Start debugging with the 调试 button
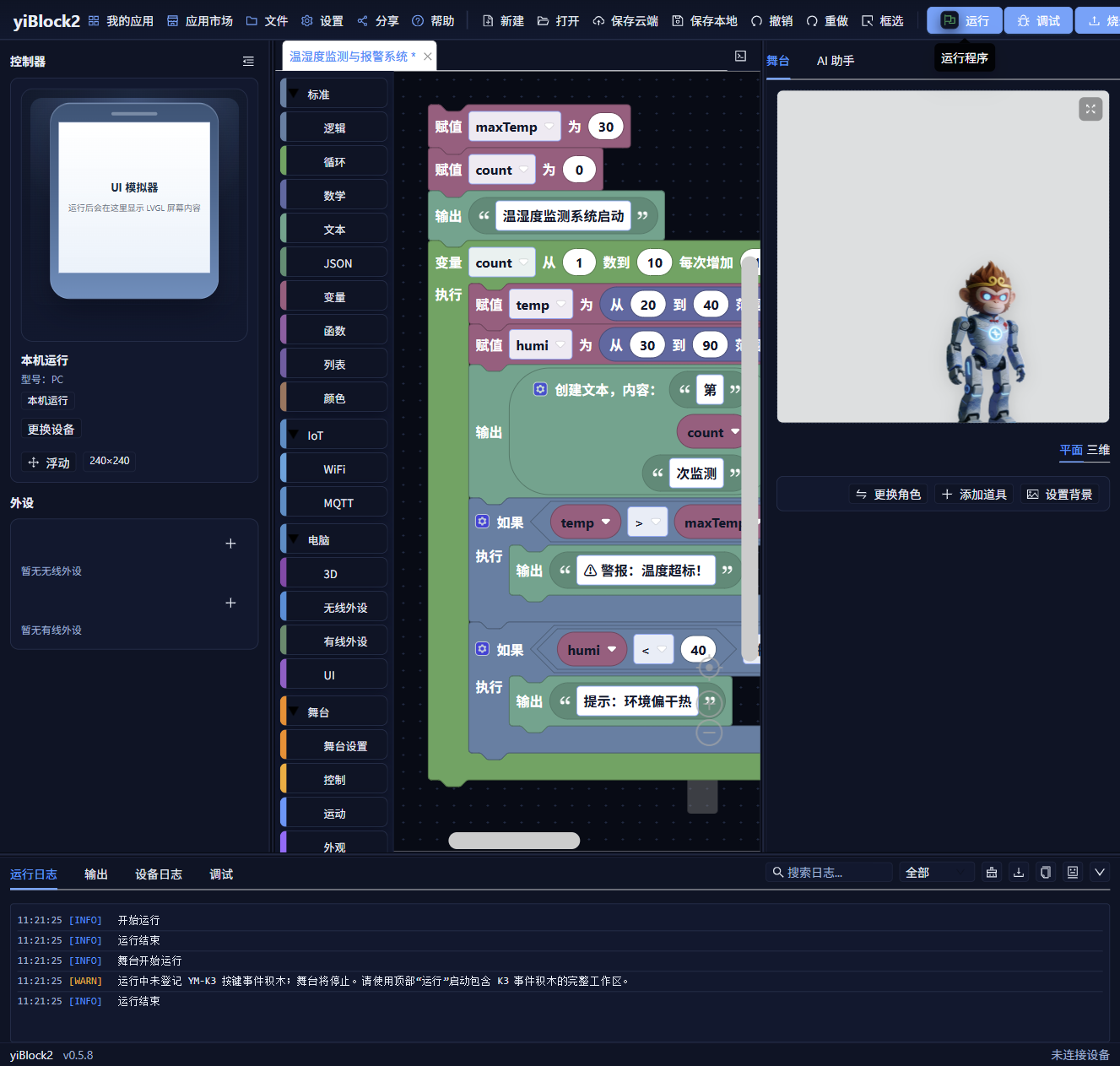The image size is (1120, 1066). tap(1038, 20)
